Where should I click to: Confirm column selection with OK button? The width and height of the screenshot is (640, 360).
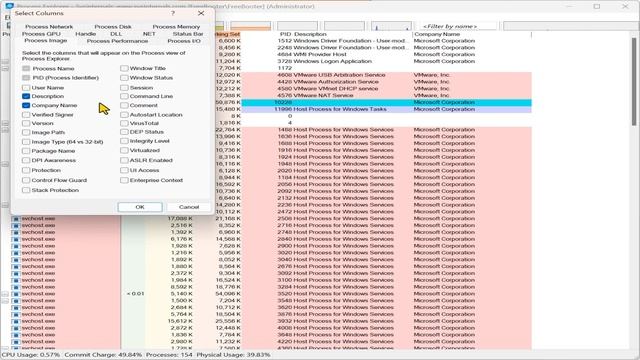(140, 207)
